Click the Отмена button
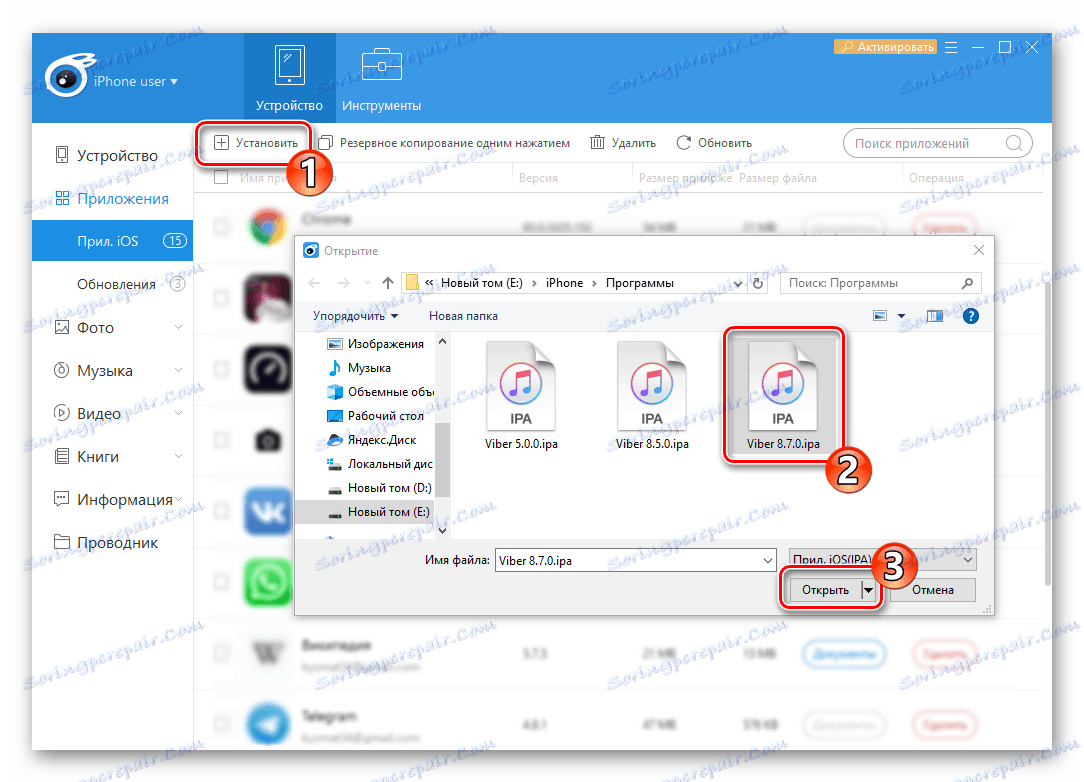This screenshot has width=1084, height=782. tap(933, 590)
